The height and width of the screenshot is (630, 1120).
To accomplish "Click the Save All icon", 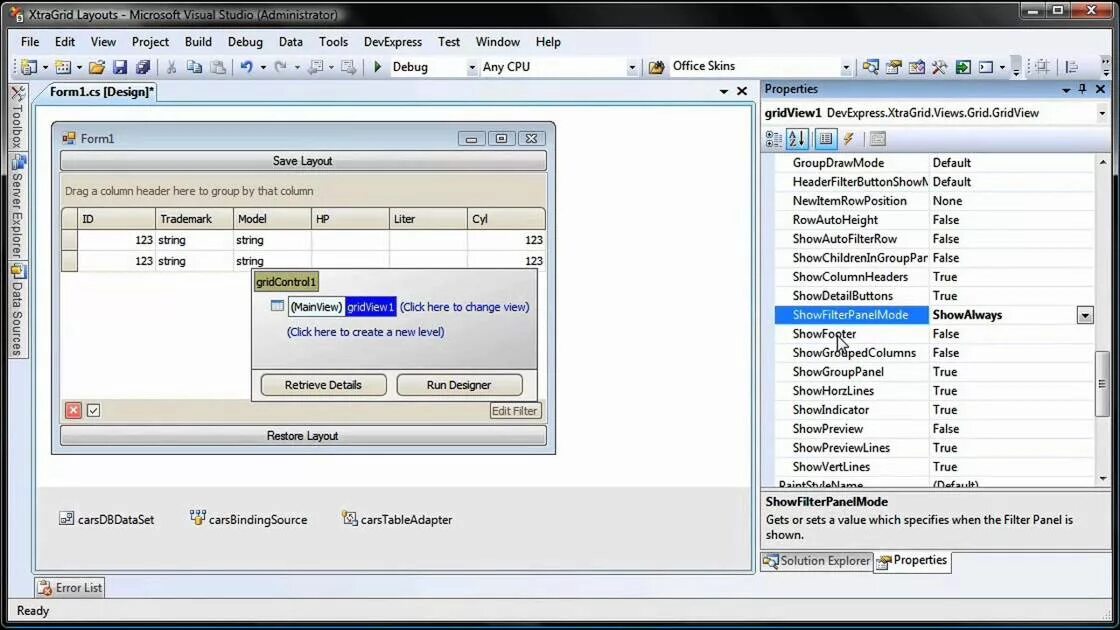I will 143,67.
